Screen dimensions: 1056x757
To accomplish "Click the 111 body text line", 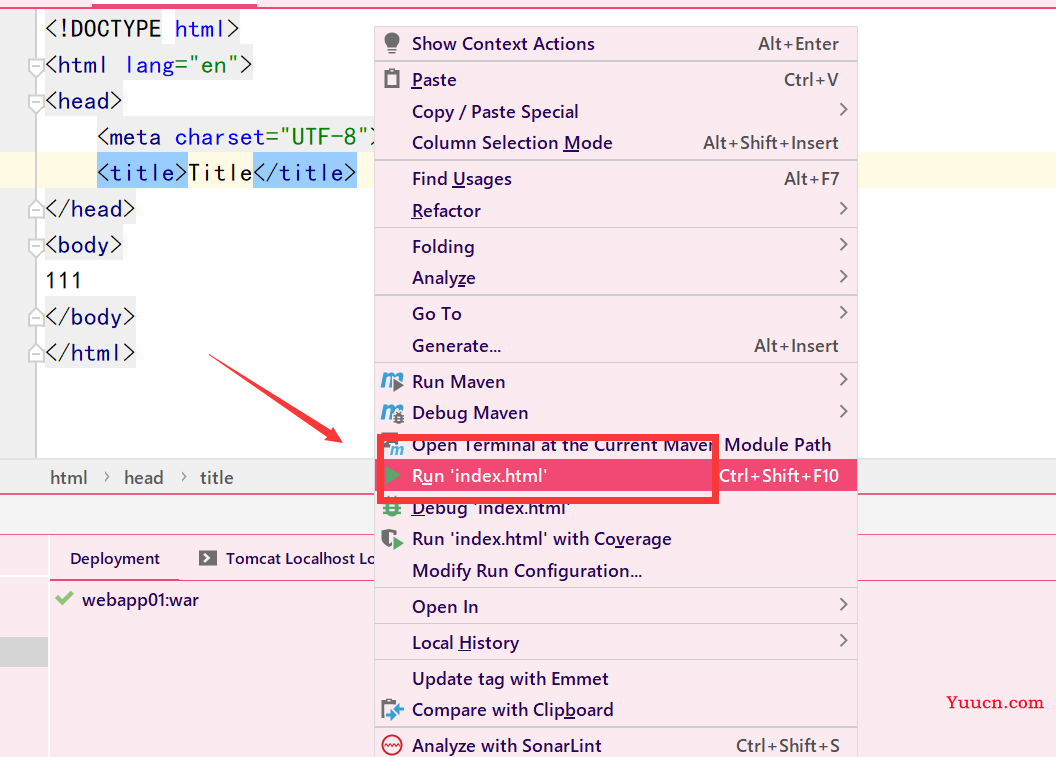I will coord(63,280).
